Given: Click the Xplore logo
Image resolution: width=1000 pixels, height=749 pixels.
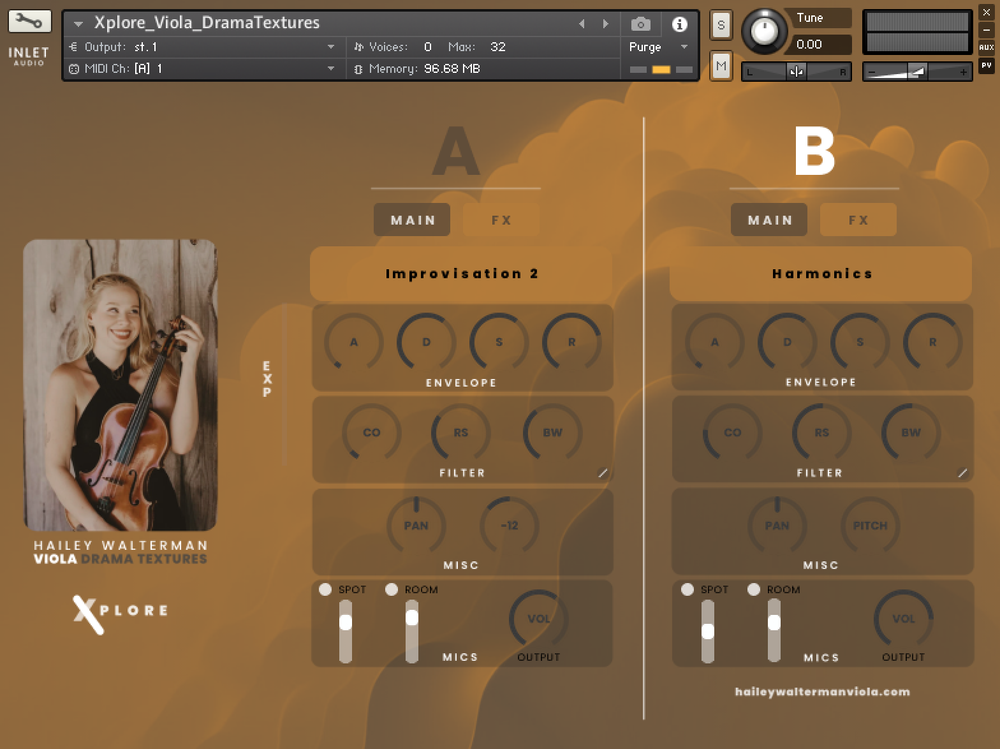Looking at the screenshot, I should 119,613.
